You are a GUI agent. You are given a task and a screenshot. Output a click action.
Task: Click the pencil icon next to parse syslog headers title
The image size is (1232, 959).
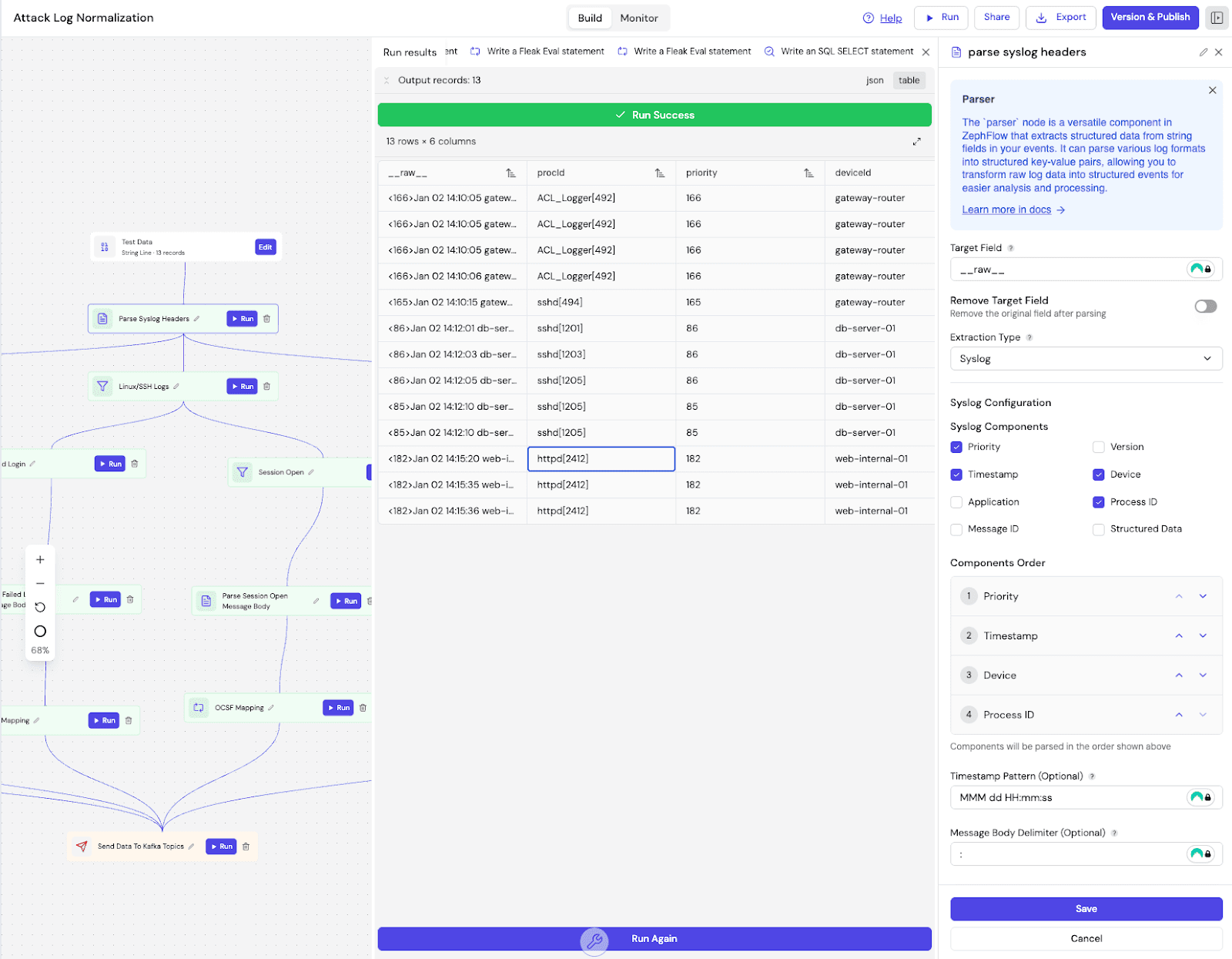click(1203, 52)
